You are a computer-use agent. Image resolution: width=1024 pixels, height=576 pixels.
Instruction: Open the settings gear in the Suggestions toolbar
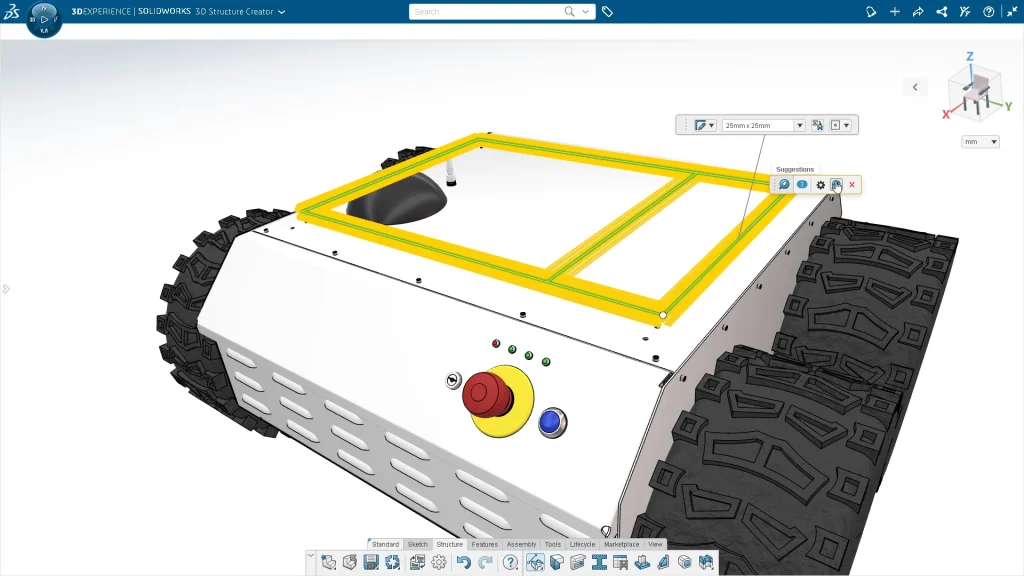(x=820, y=185)
